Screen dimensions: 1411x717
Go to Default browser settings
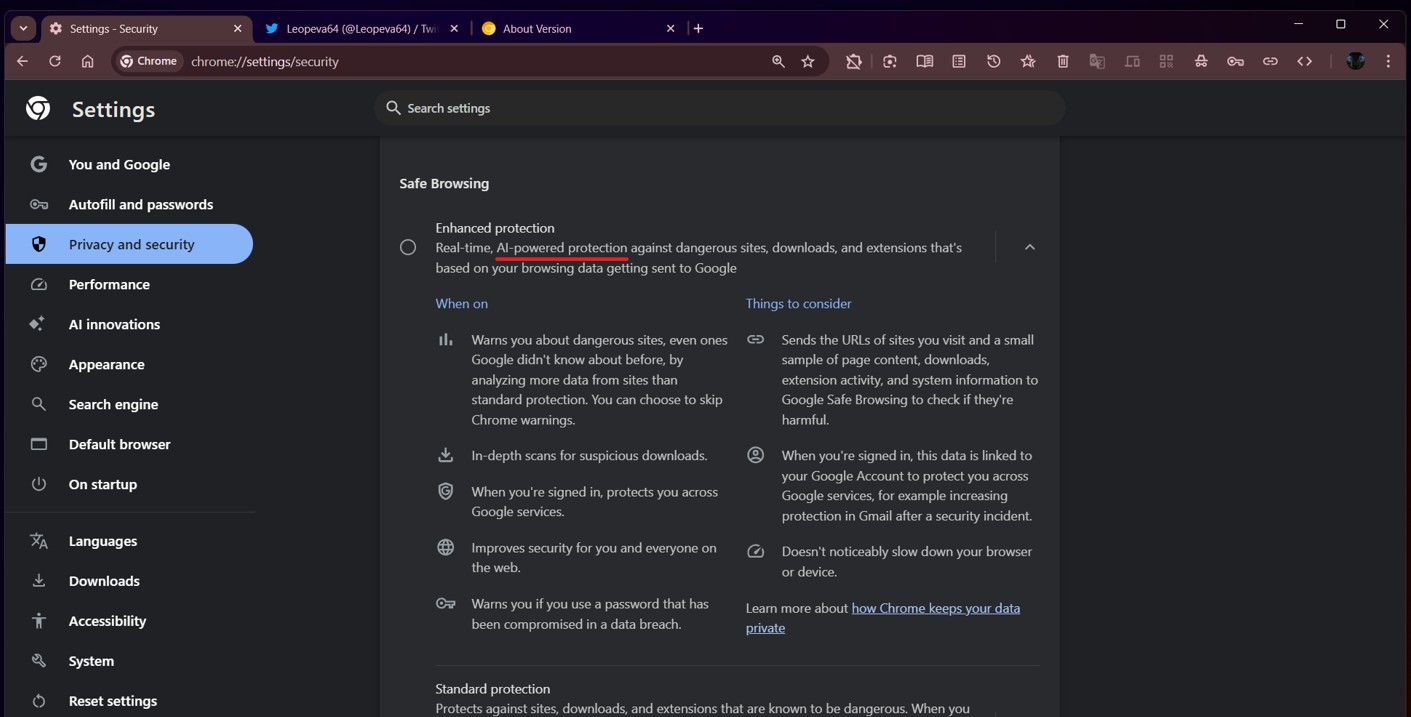[129, 444]
